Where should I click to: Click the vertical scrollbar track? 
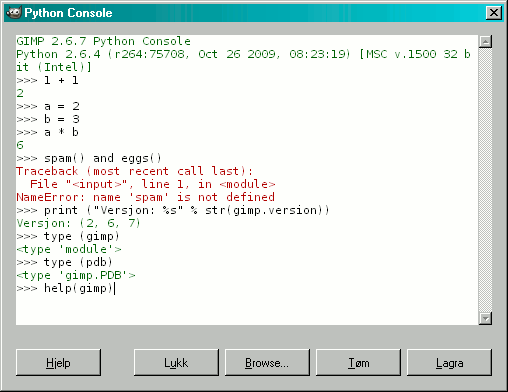[x=485, y=180]
